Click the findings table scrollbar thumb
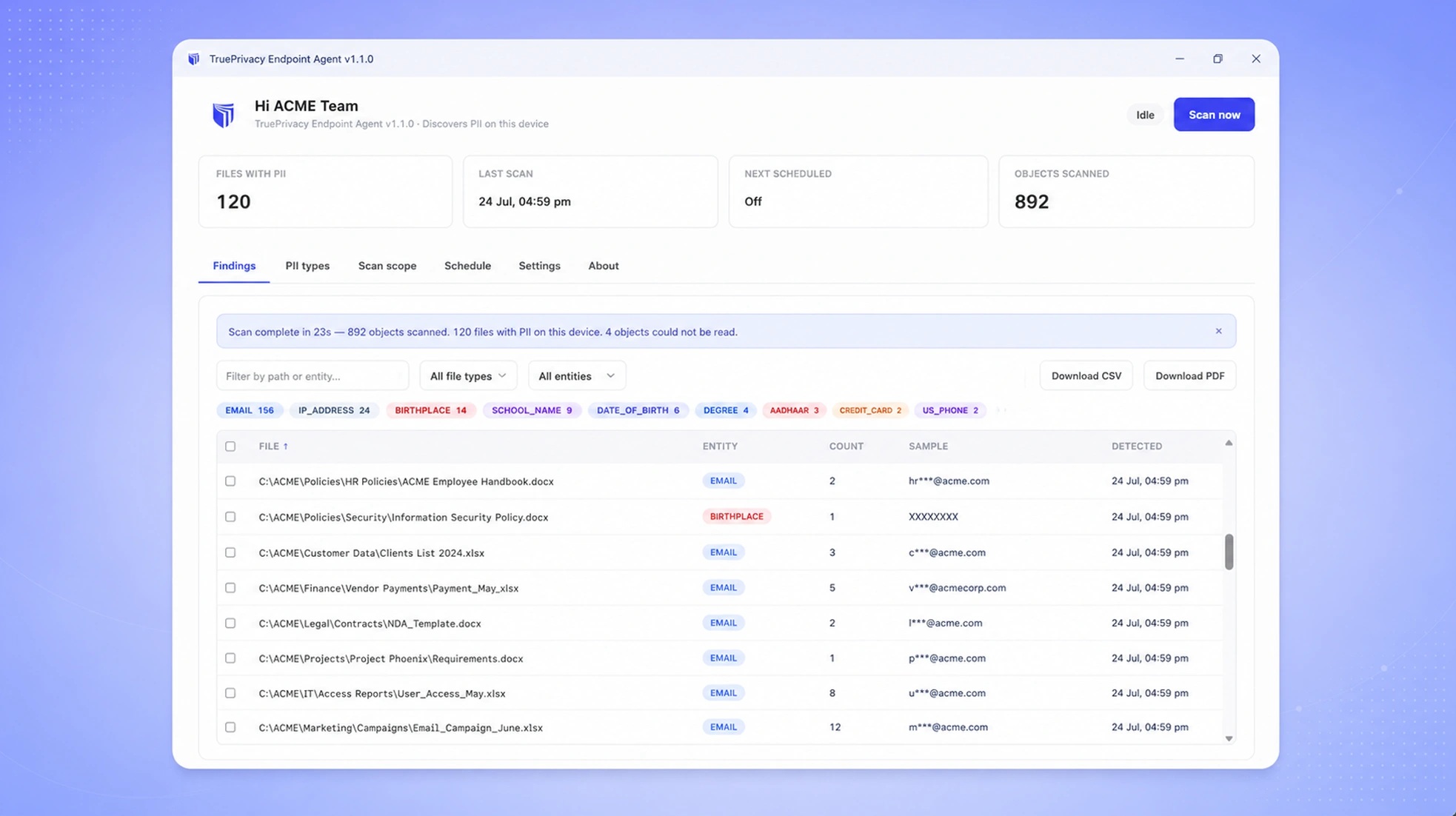The width and height of the screenshot is (1456, 816). click(1229, 552)
